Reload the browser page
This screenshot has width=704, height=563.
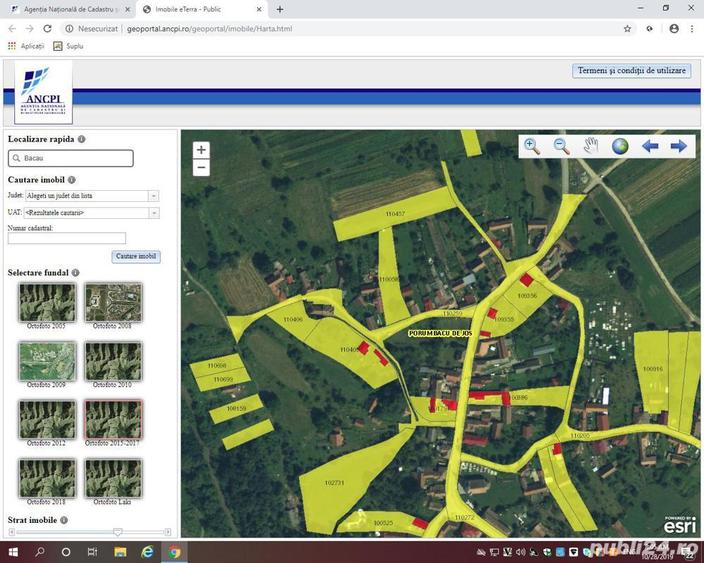pos(47,29)
